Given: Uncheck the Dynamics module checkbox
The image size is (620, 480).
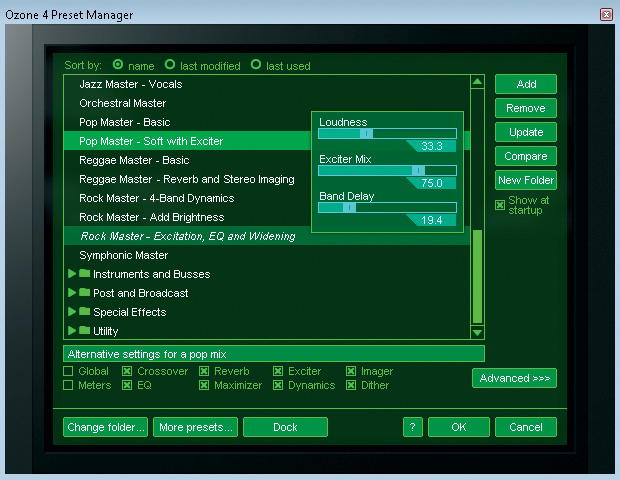Looking at the screenshot, I should click(x=278, y=385).
